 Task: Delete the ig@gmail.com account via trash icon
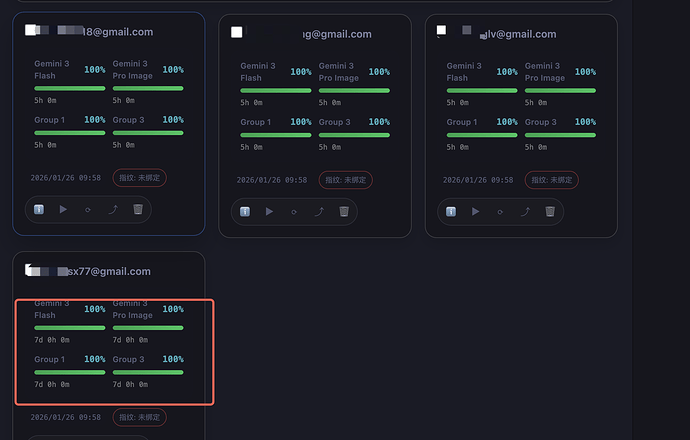pyautogui.click(x=344, y=211)
